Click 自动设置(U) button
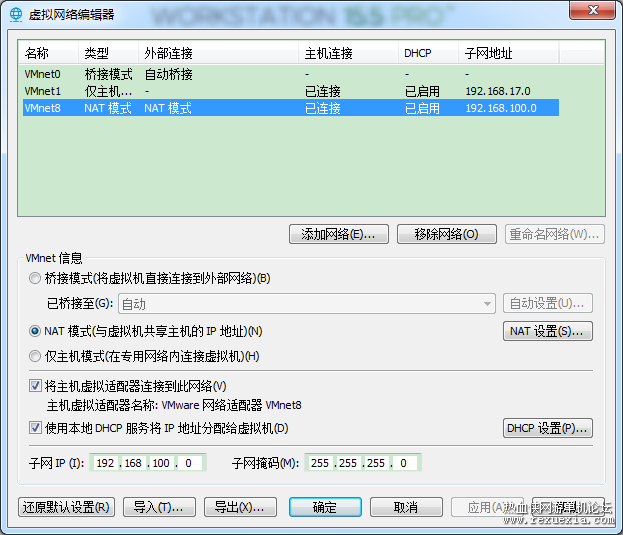The image size is (623, 535). coord(548,303)
